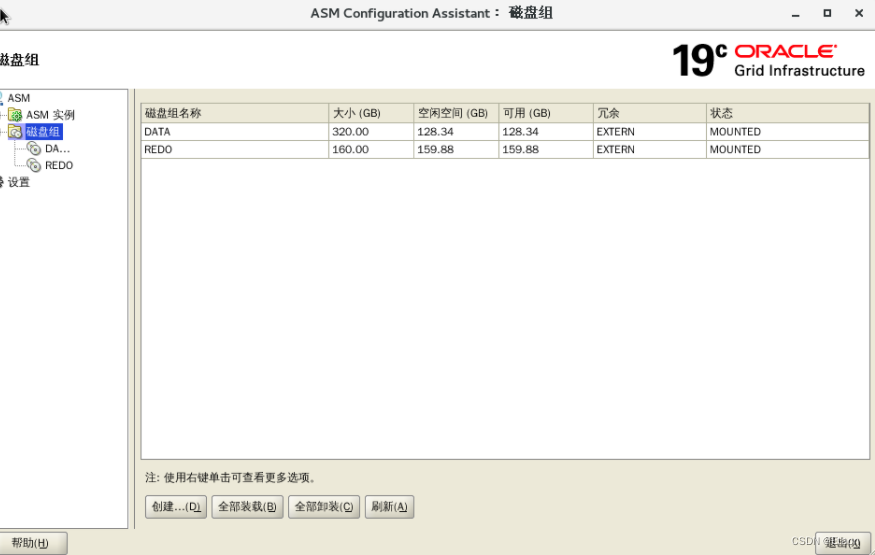
Task: Click the DA... disk group disc icon
Action: 34,148
